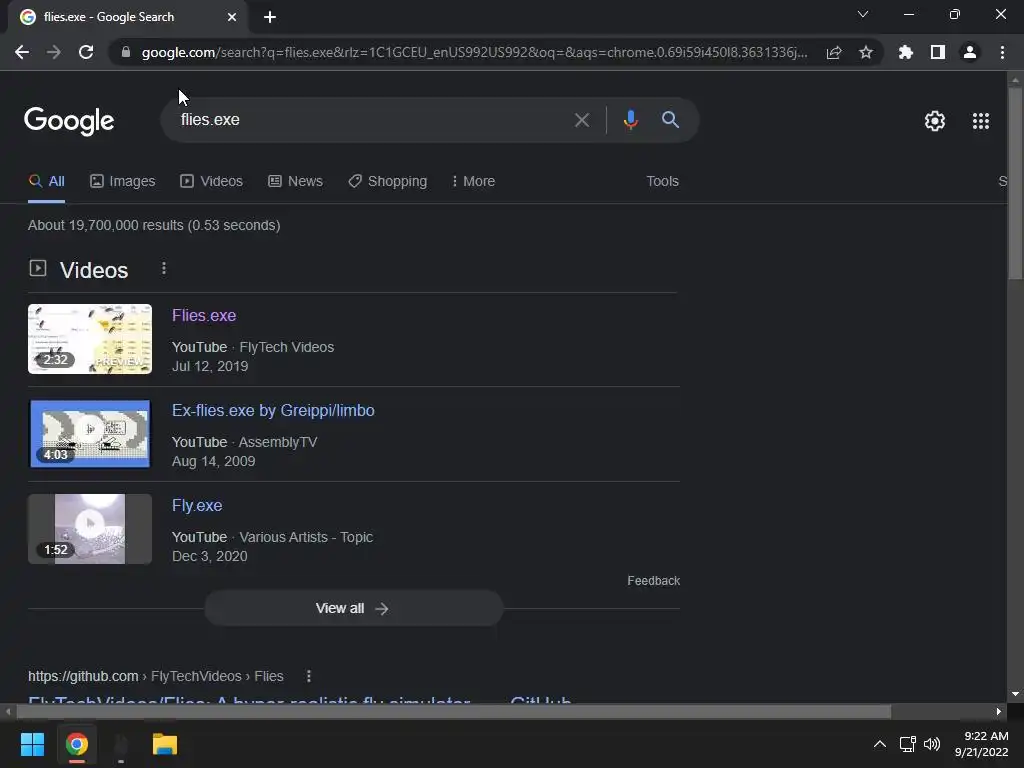Click the Feedback link

pyautogui.click(x=653, y=581)
